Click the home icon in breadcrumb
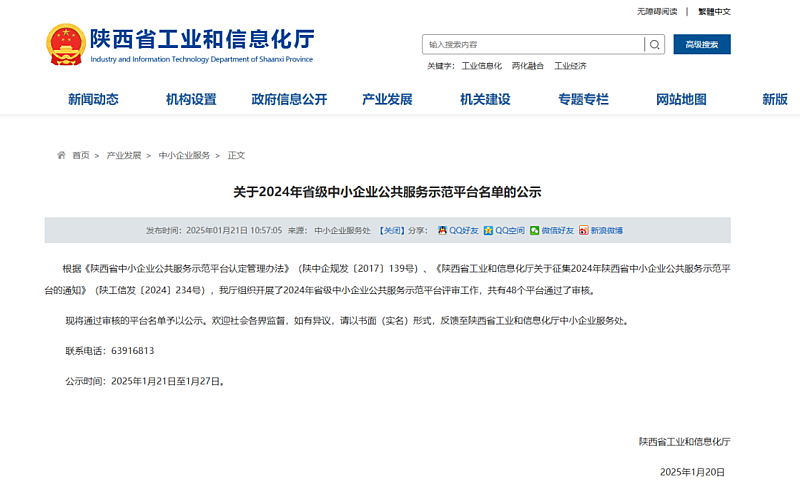Viewport: 800px width, 497px height. coord(62,156)
